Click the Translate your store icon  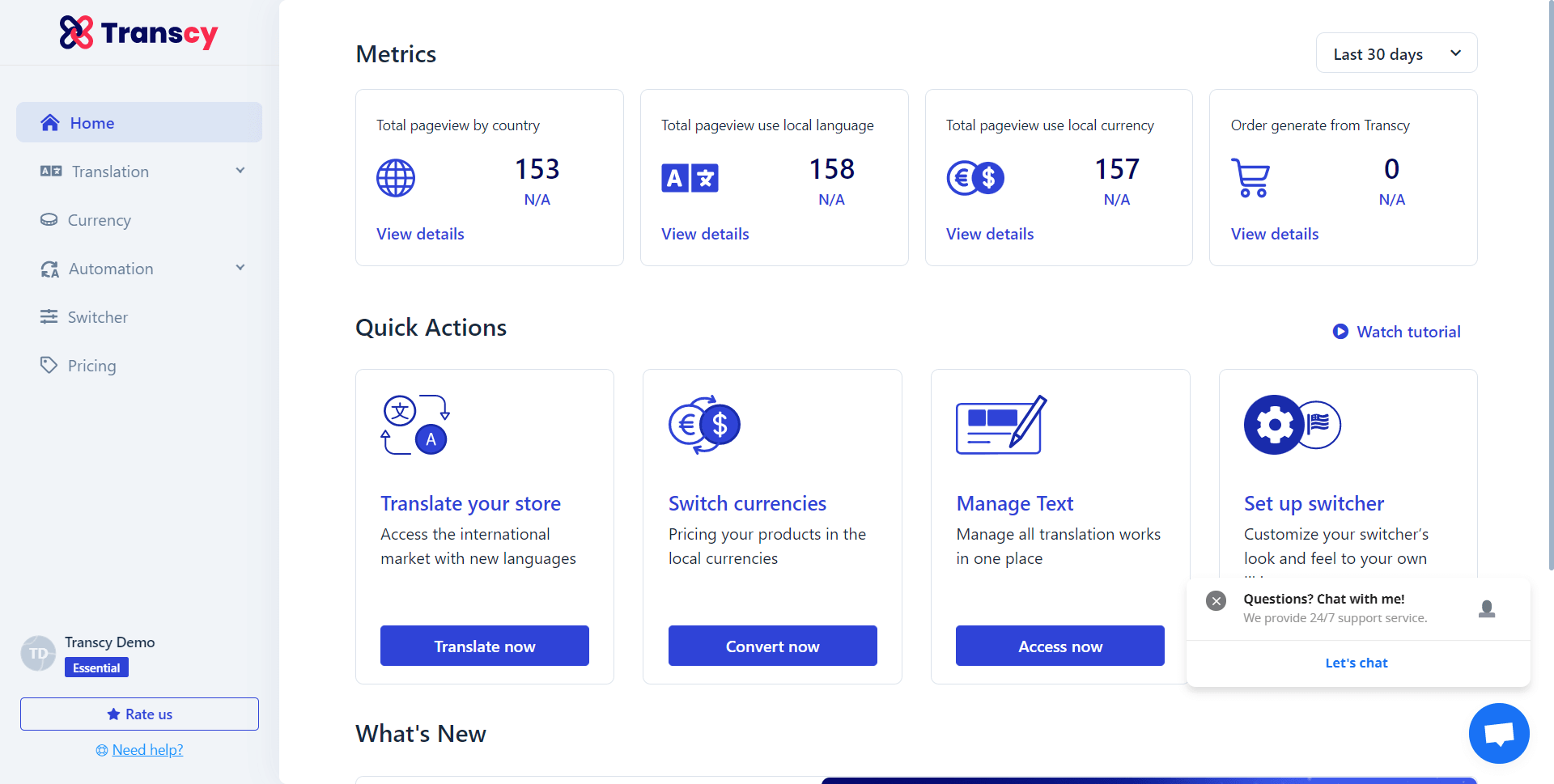point(415,425)
